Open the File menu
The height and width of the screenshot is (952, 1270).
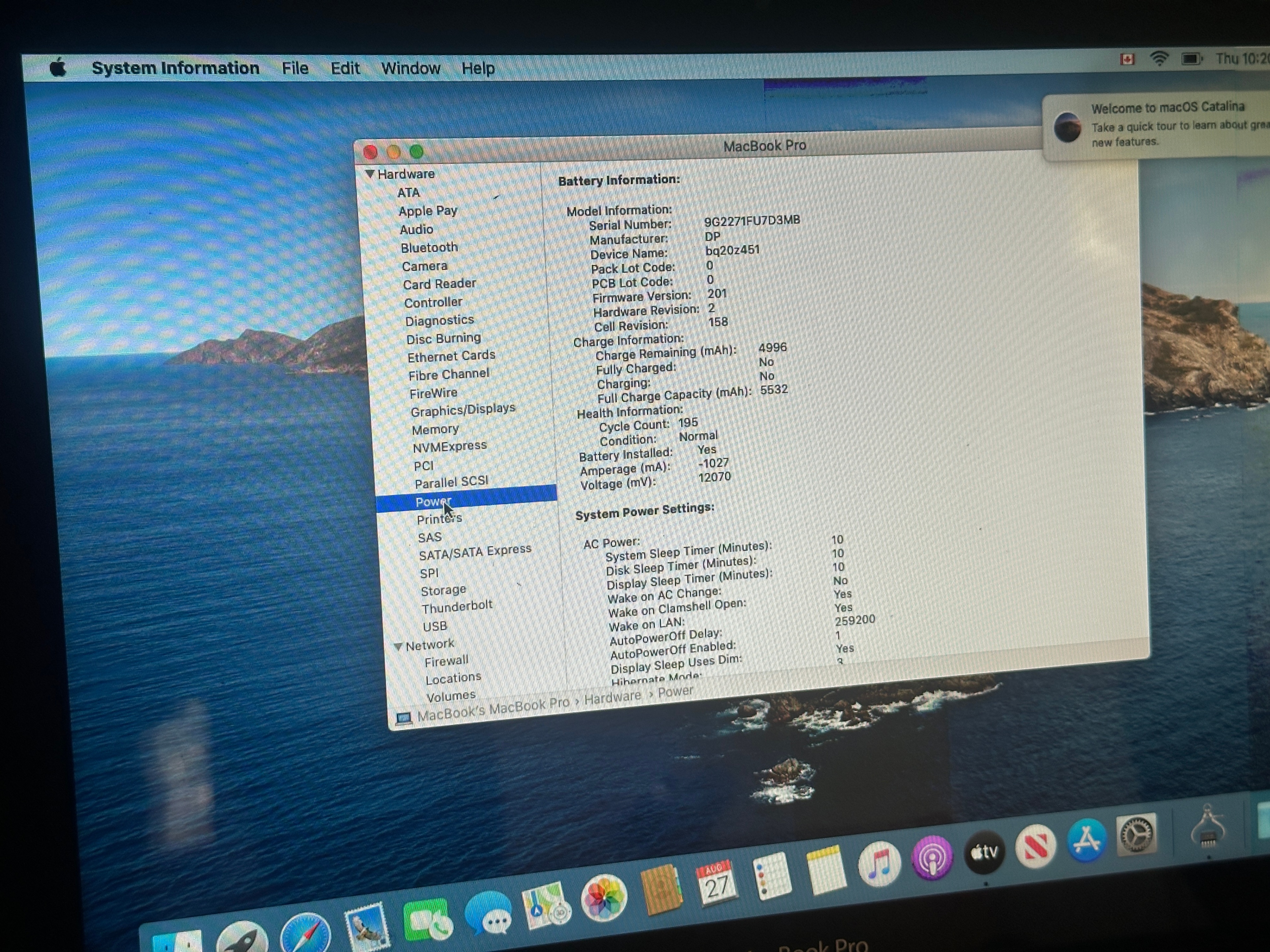tap(295, 68)
